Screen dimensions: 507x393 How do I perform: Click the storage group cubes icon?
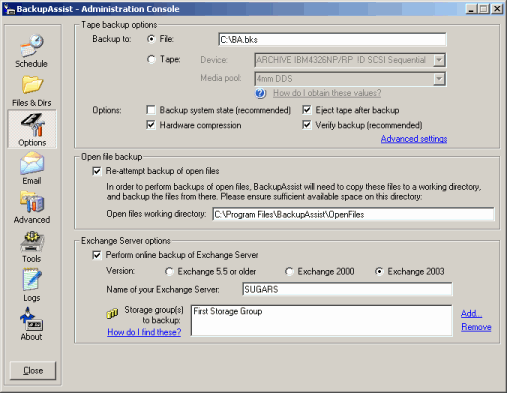click(x=112, y=313)
